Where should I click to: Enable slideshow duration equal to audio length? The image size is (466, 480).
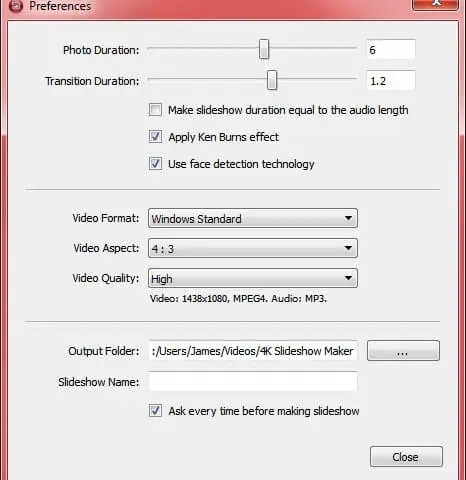[155, 110]
